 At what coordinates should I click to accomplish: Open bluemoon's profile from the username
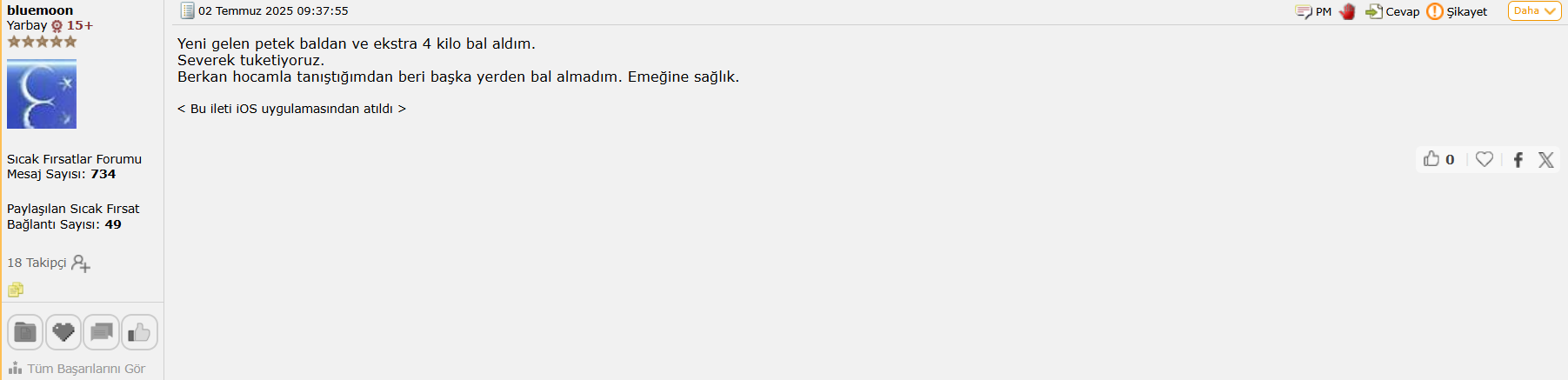40,10
